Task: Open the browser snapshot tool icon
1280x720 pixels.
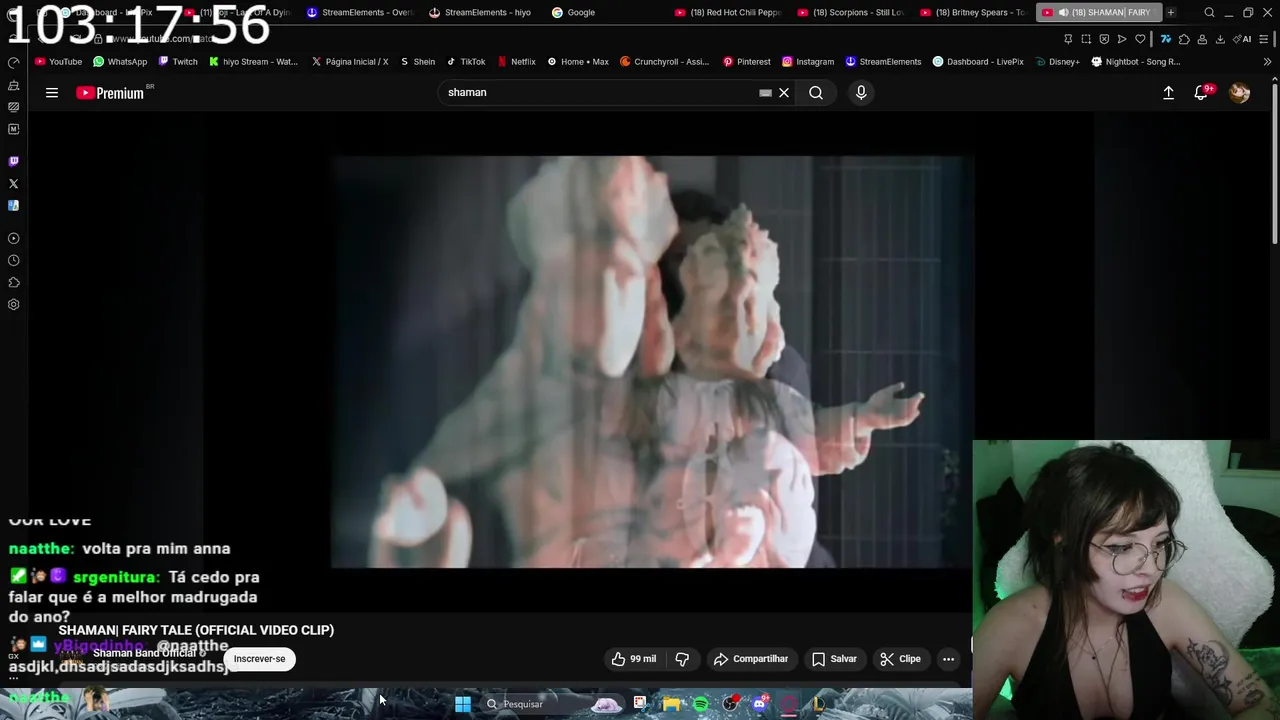Action: tap(1086, 39)
